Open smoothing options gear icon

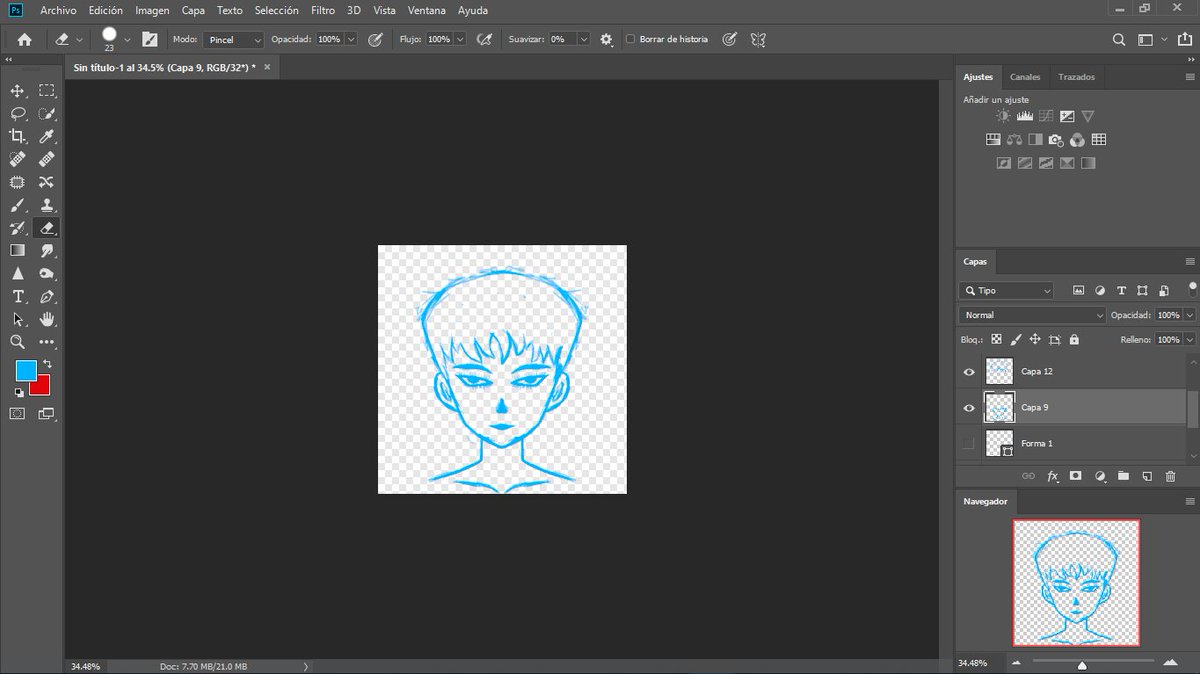point(606,39)
